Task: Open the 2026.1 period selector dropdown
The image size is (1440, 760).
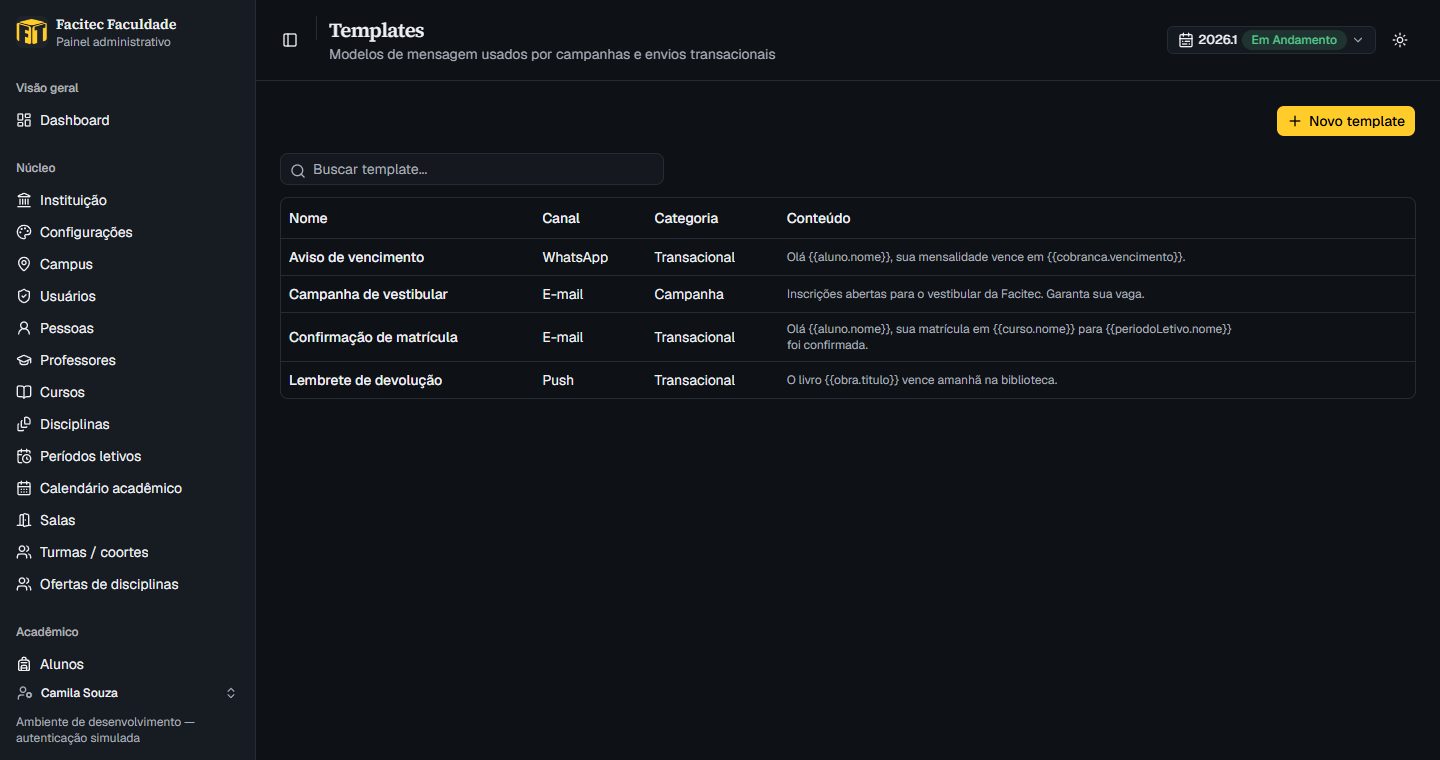Action: [x=1271, y=40]
